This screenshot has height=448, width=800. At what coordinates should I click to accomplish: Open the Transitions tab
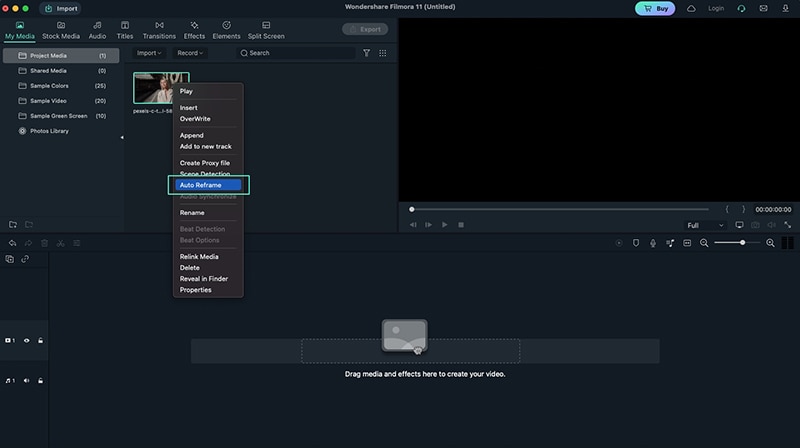(159, 30)
